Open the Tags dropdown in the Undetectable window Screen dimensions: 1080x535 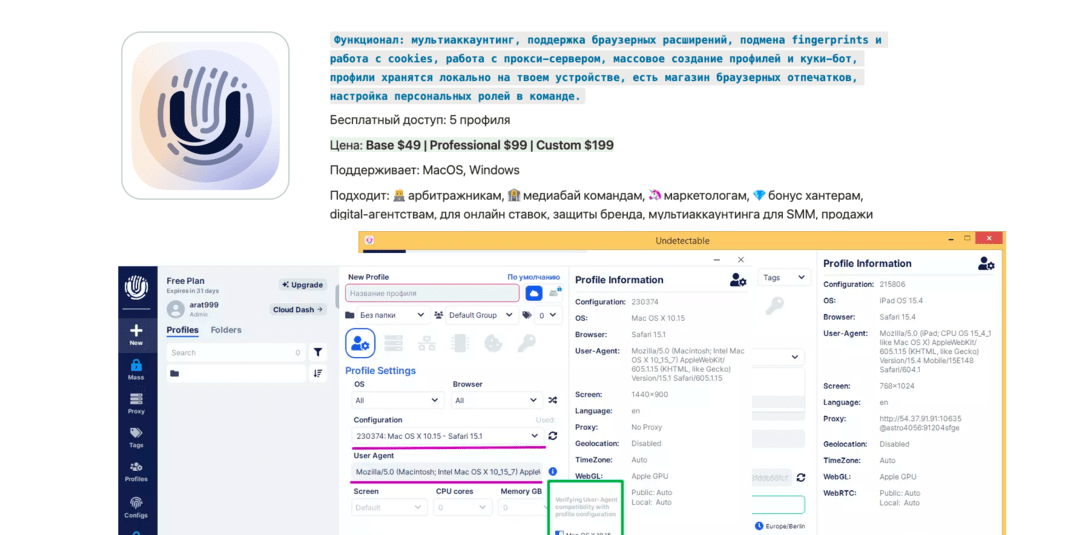click(784, 277)
